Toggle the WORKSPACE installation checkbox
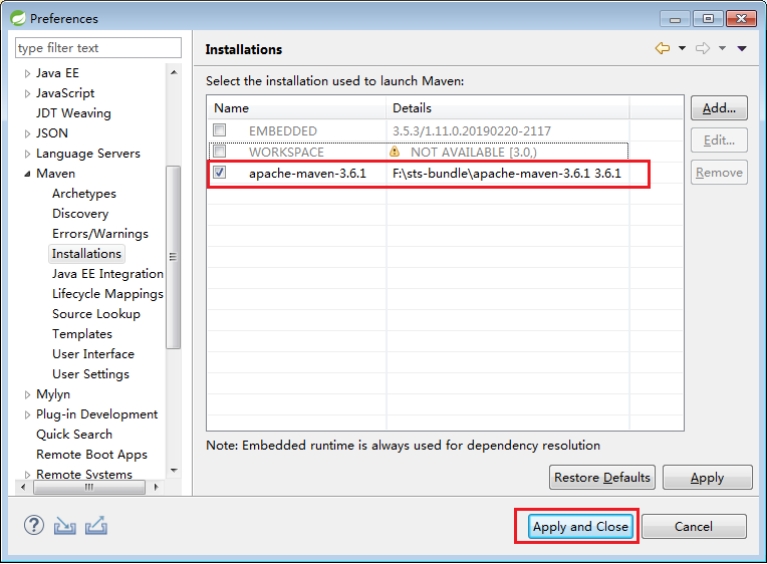Screen dimensions: 767x564 (220, 151)
